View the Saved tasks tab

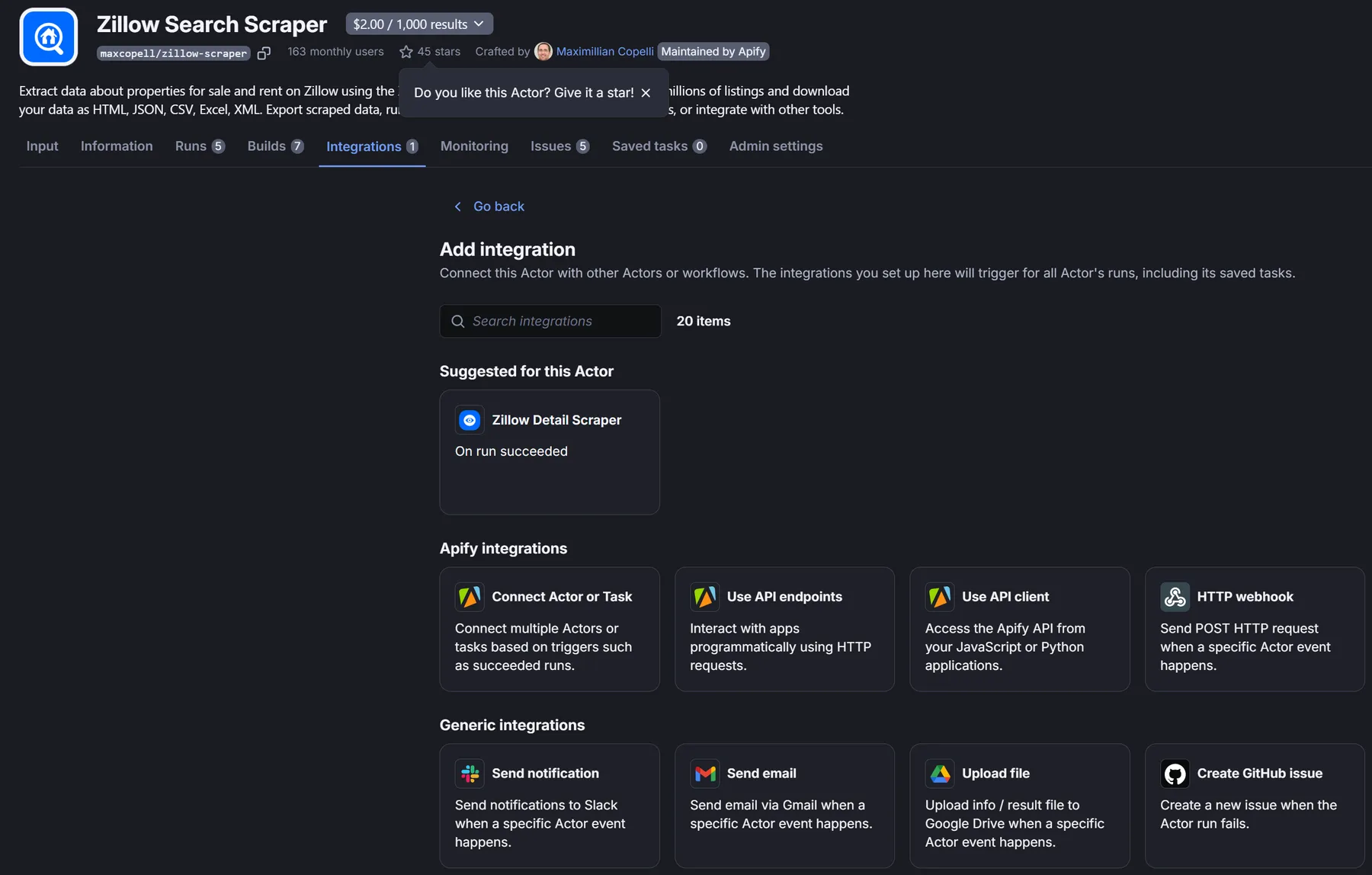pos(659,146)
